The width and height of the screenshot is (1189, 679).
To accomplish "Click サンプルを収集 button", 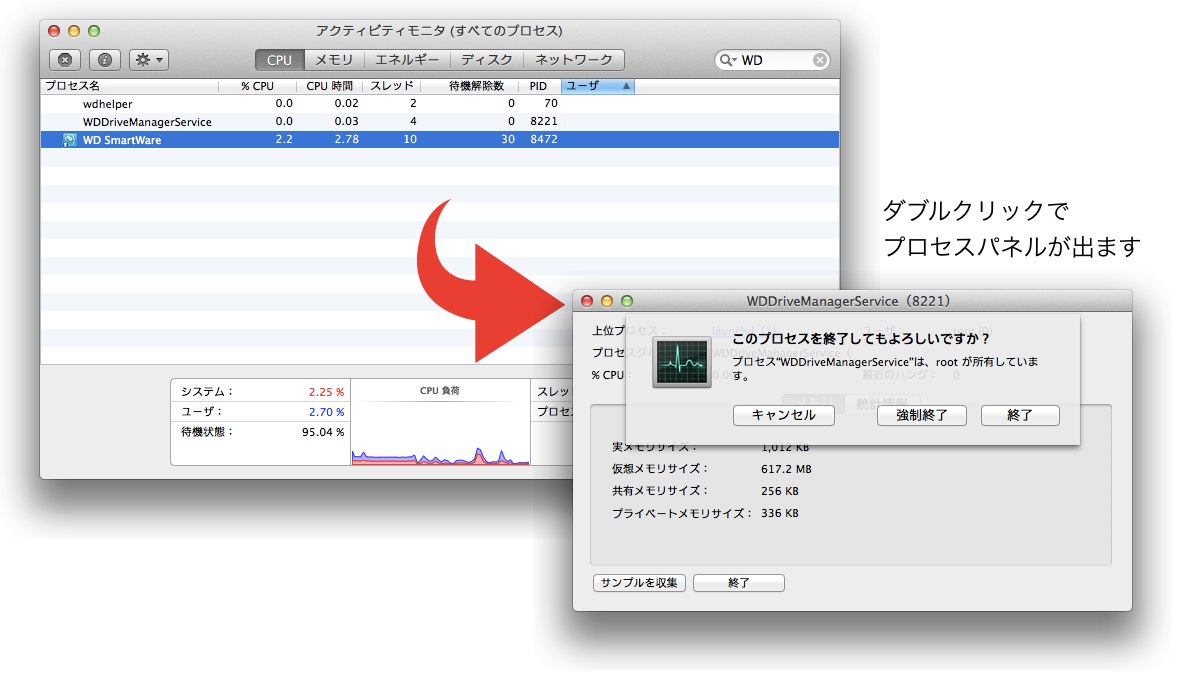I will [639, 583].
